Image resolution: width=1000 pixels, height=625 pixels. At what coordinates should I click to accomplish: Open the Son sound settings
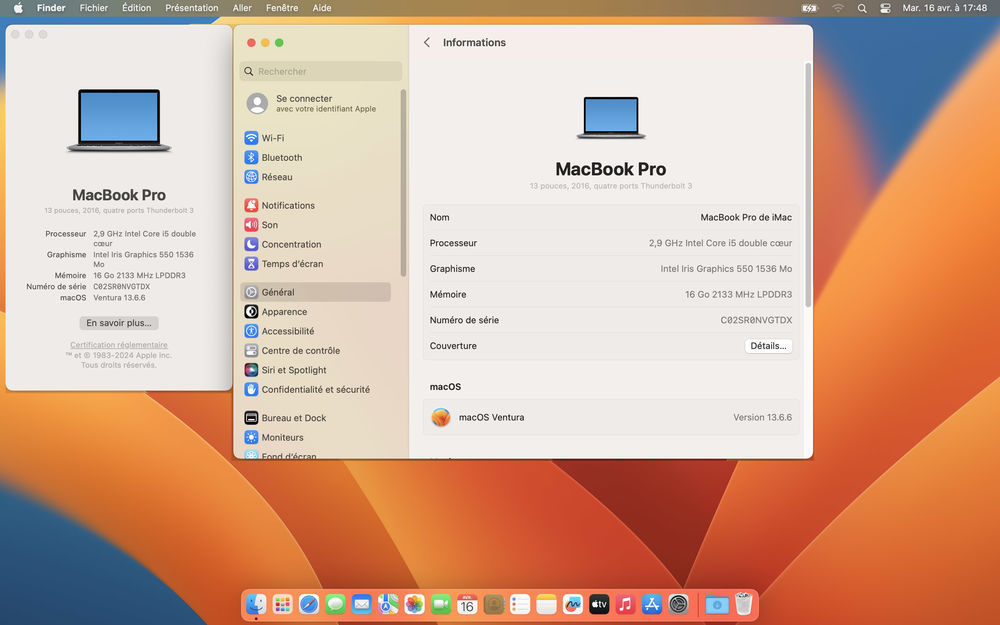click(x=269, y=225)
